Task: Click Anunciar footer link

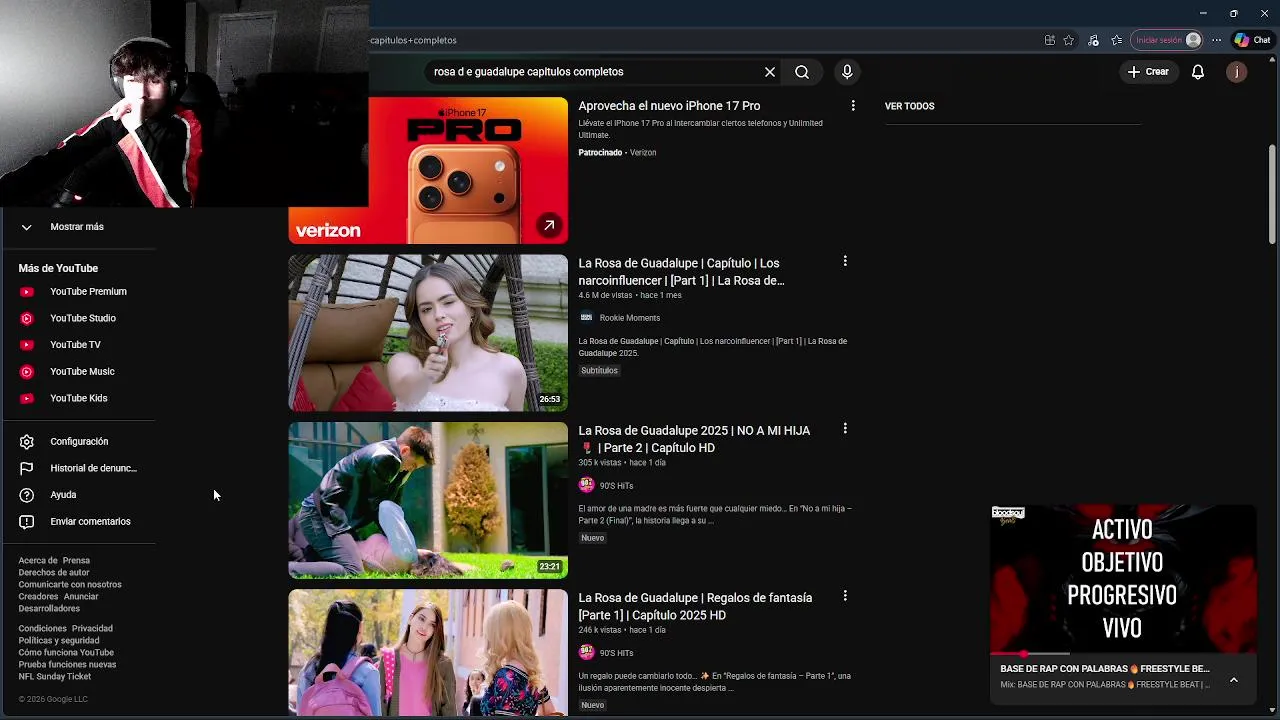Action: (x=81, y=597)
